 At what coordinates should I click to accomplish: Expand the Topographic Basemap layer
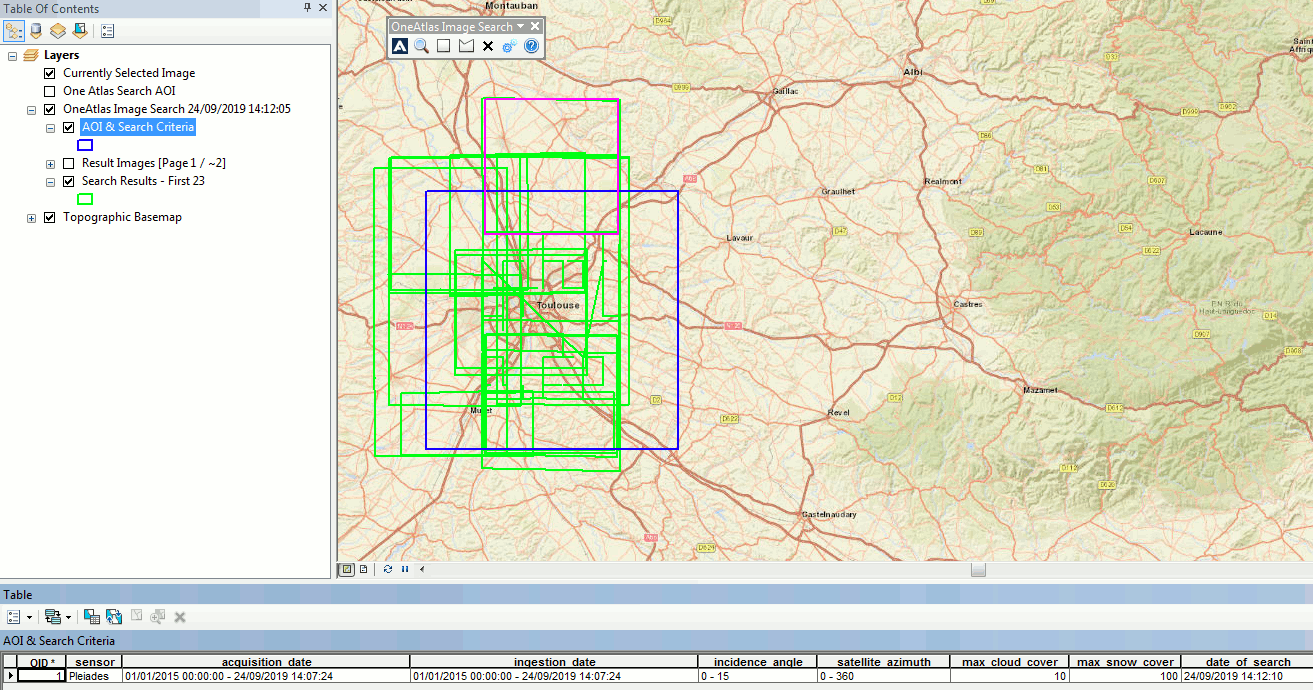click(x=31, y=217)
